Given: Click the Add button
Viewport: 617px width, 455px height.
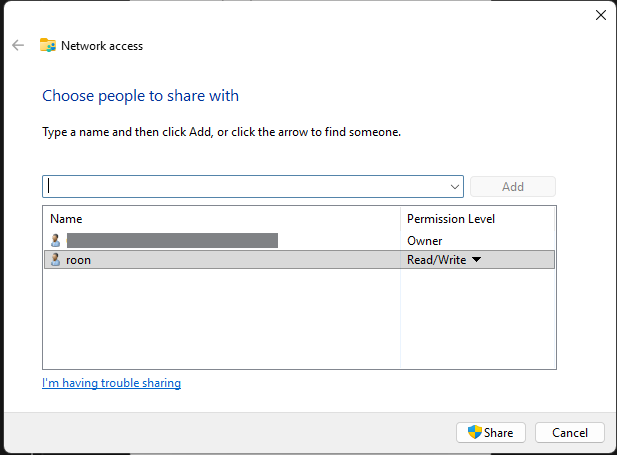Looking at the screenshot, I should pos(513,187).
